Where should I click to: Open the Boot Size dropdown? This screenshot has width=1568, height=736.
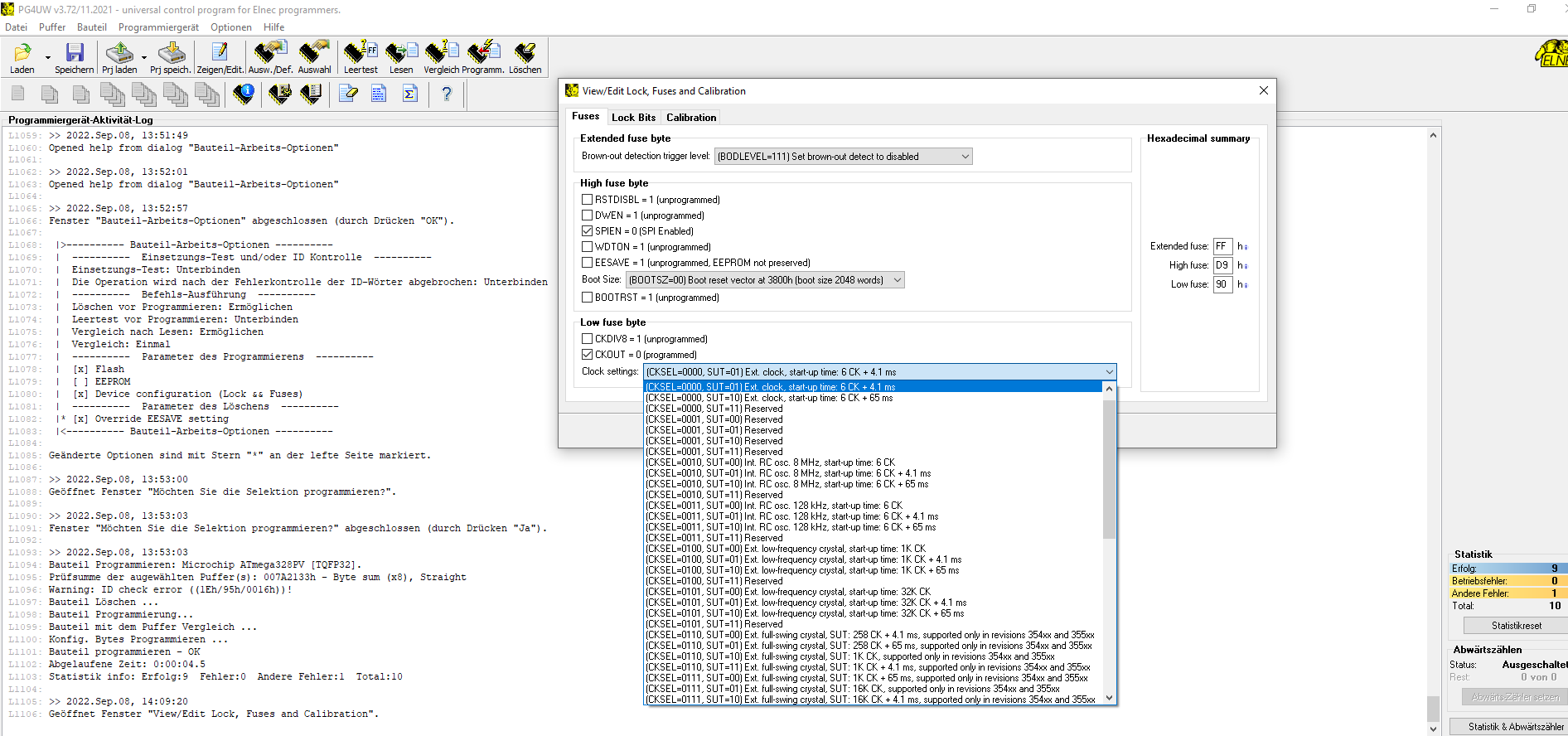[765, 280]
